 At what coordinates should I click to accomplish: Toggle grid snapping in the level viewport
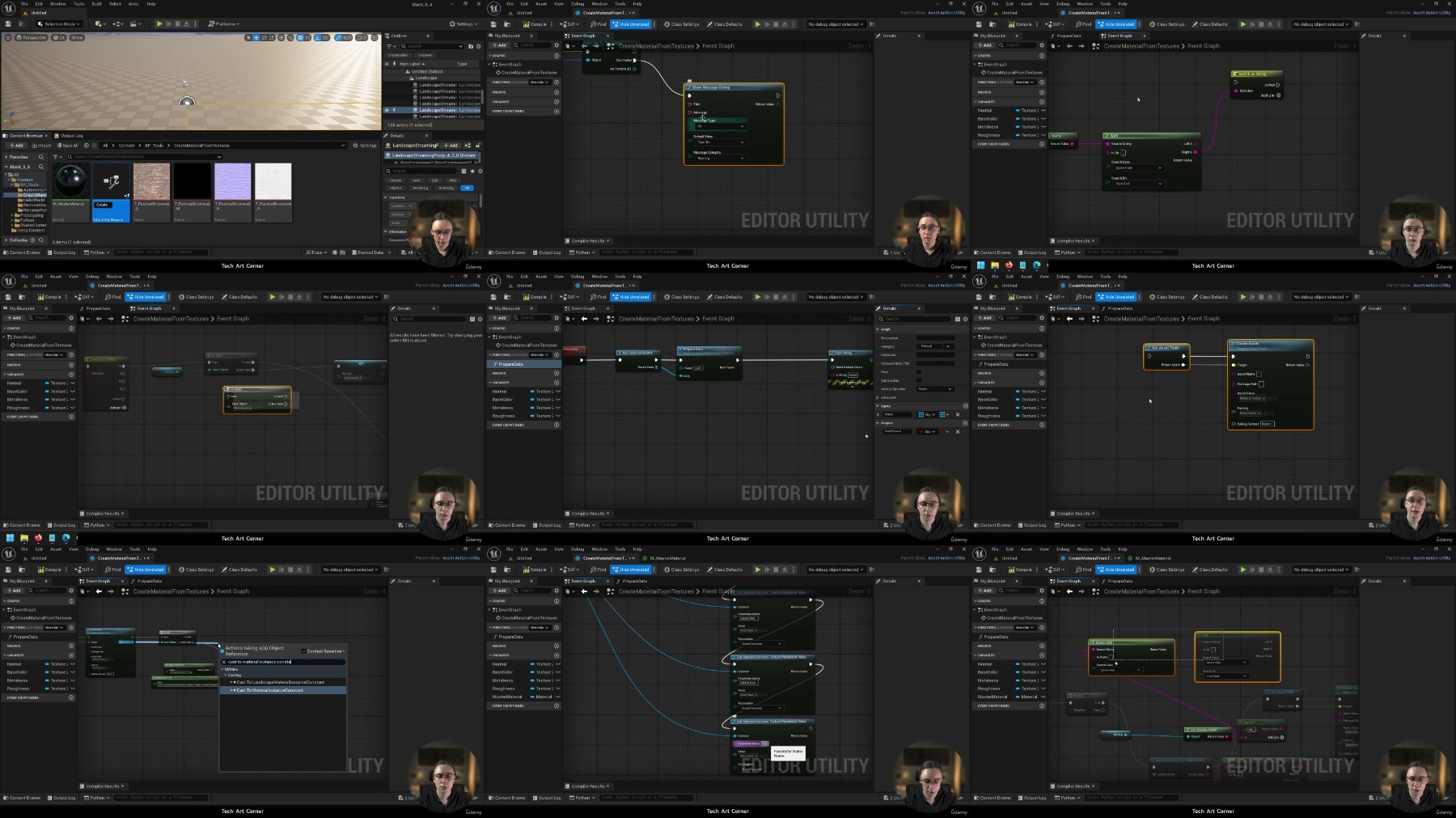(x=300, y=37)
